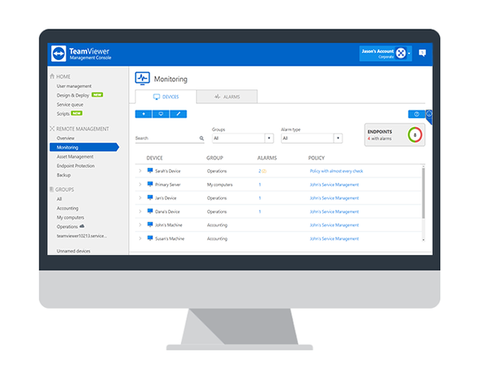
Task: Open the chat icon in the header
Action: click(x=422, y=53)
